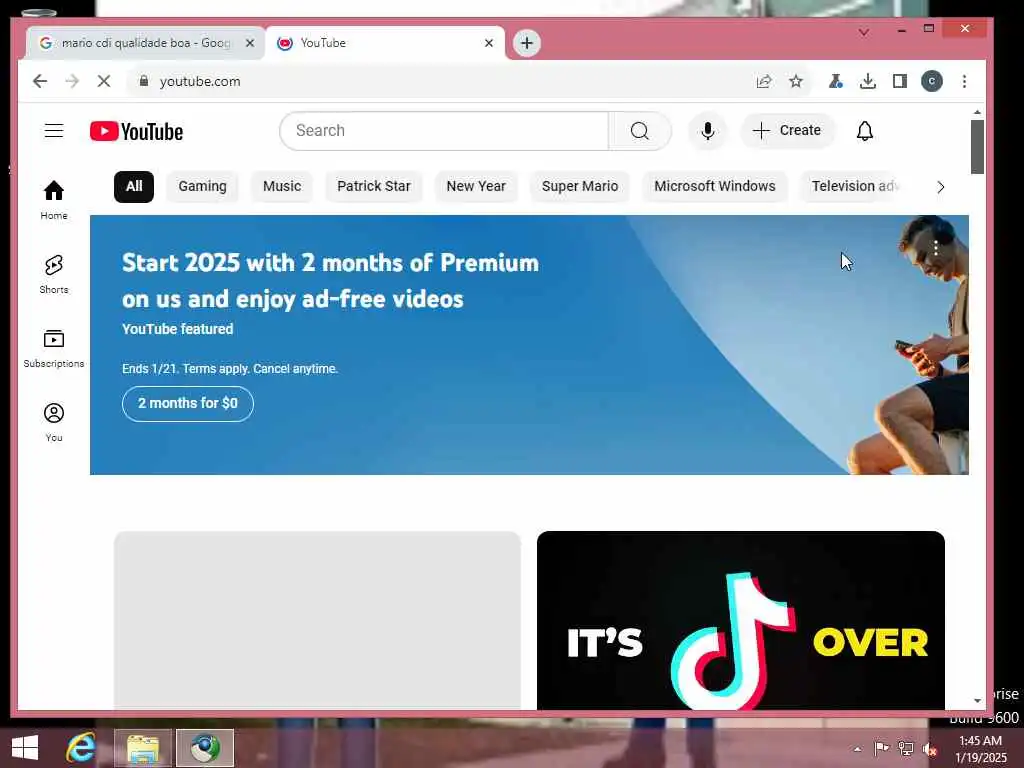The height and width of the screenshot is (768, 1024).
Task: Filter by New Year chip
Action: coord(476,186)
